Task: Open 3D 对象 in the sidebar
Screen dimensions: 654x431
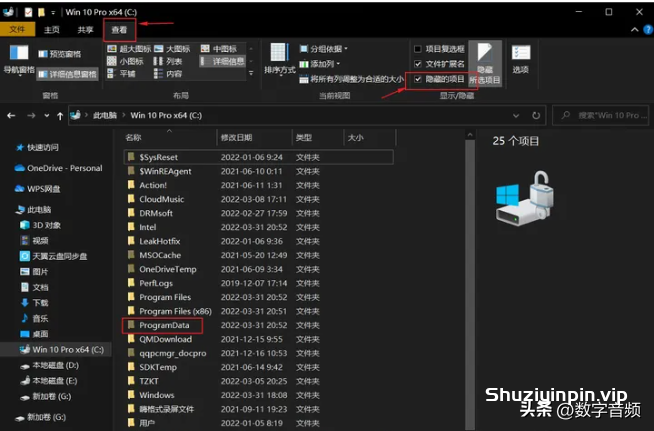Action: point(40,225)
